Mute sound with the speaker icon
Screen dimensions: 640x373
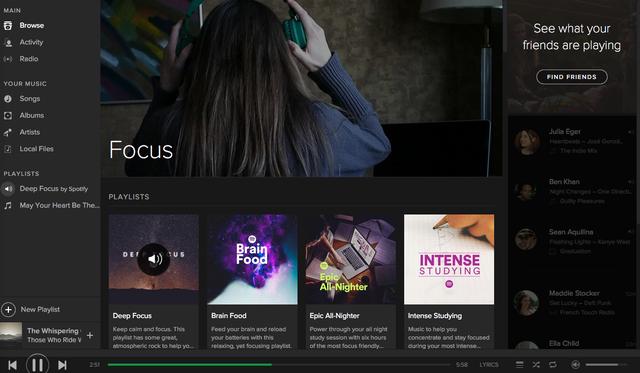pos(576,364)
